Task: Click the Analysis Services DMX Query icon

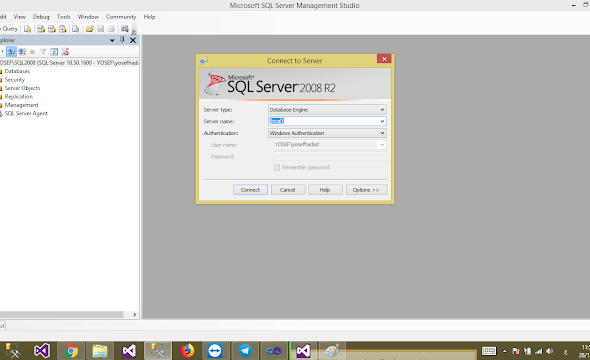Action: [x=52, y=29]
